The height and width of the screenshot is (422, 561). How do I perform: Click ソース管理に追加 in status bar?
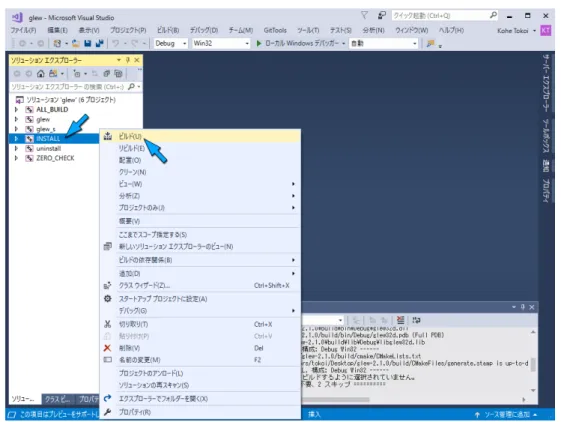point(506,414)
